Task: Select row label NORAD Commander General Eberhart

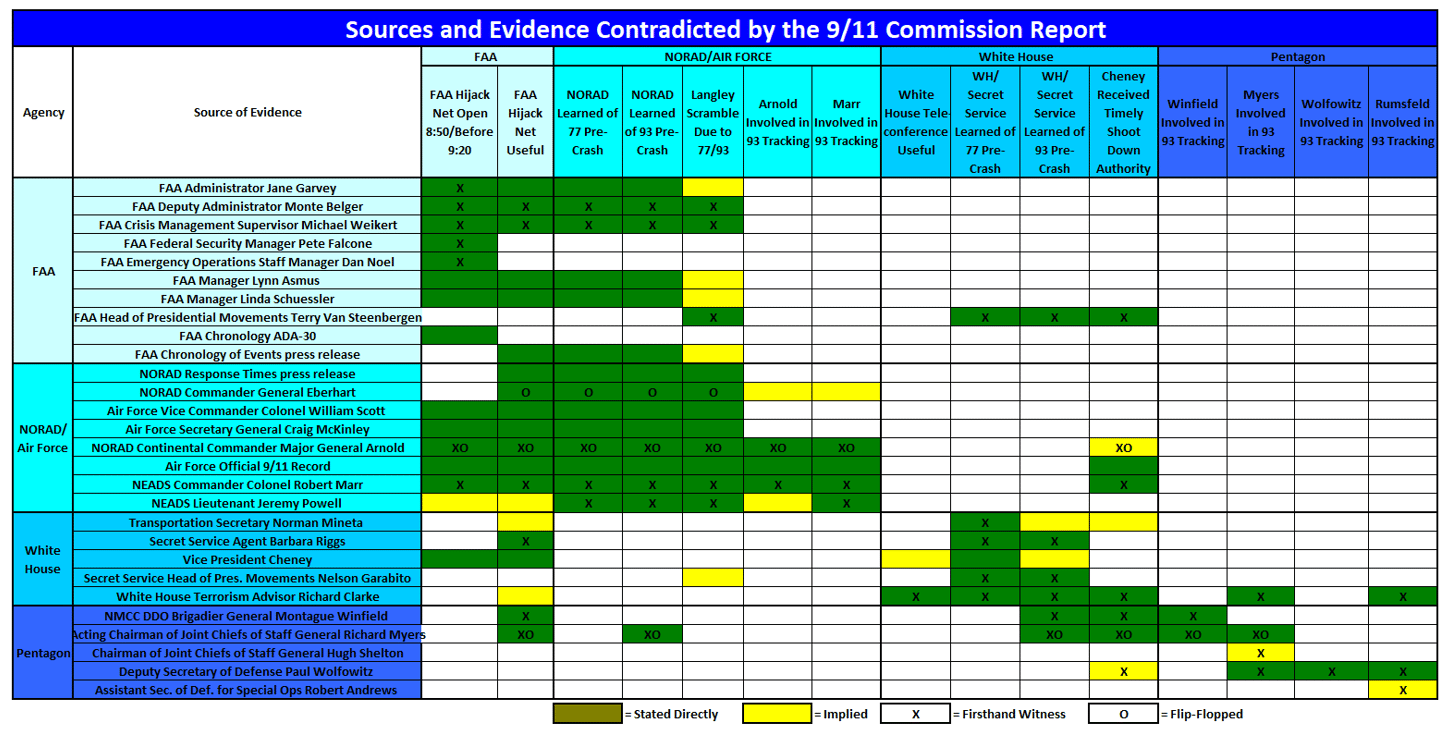Action: [247, 392]
